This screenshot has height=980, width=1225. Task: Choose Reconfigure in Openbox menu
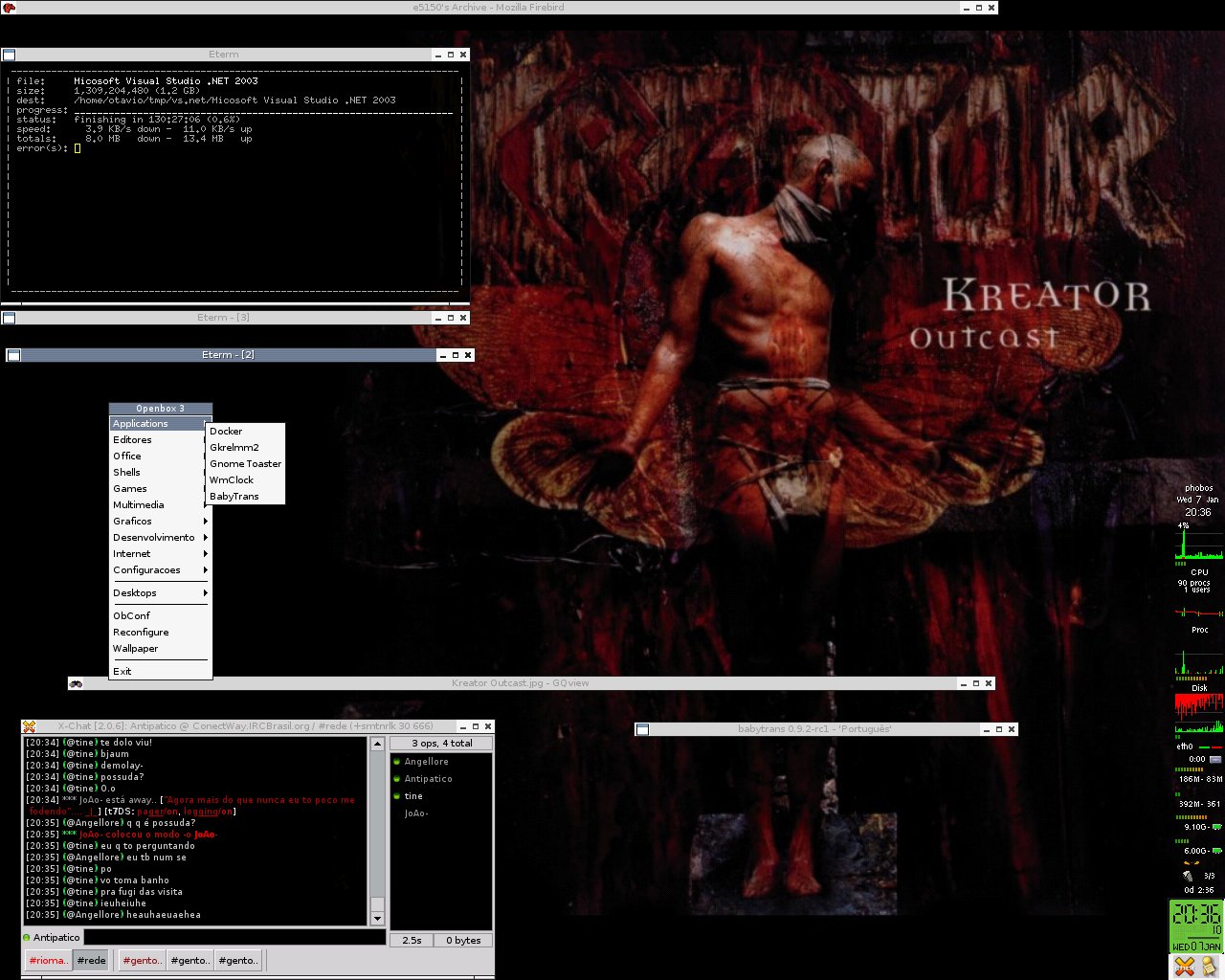click(x=160, y=632)
